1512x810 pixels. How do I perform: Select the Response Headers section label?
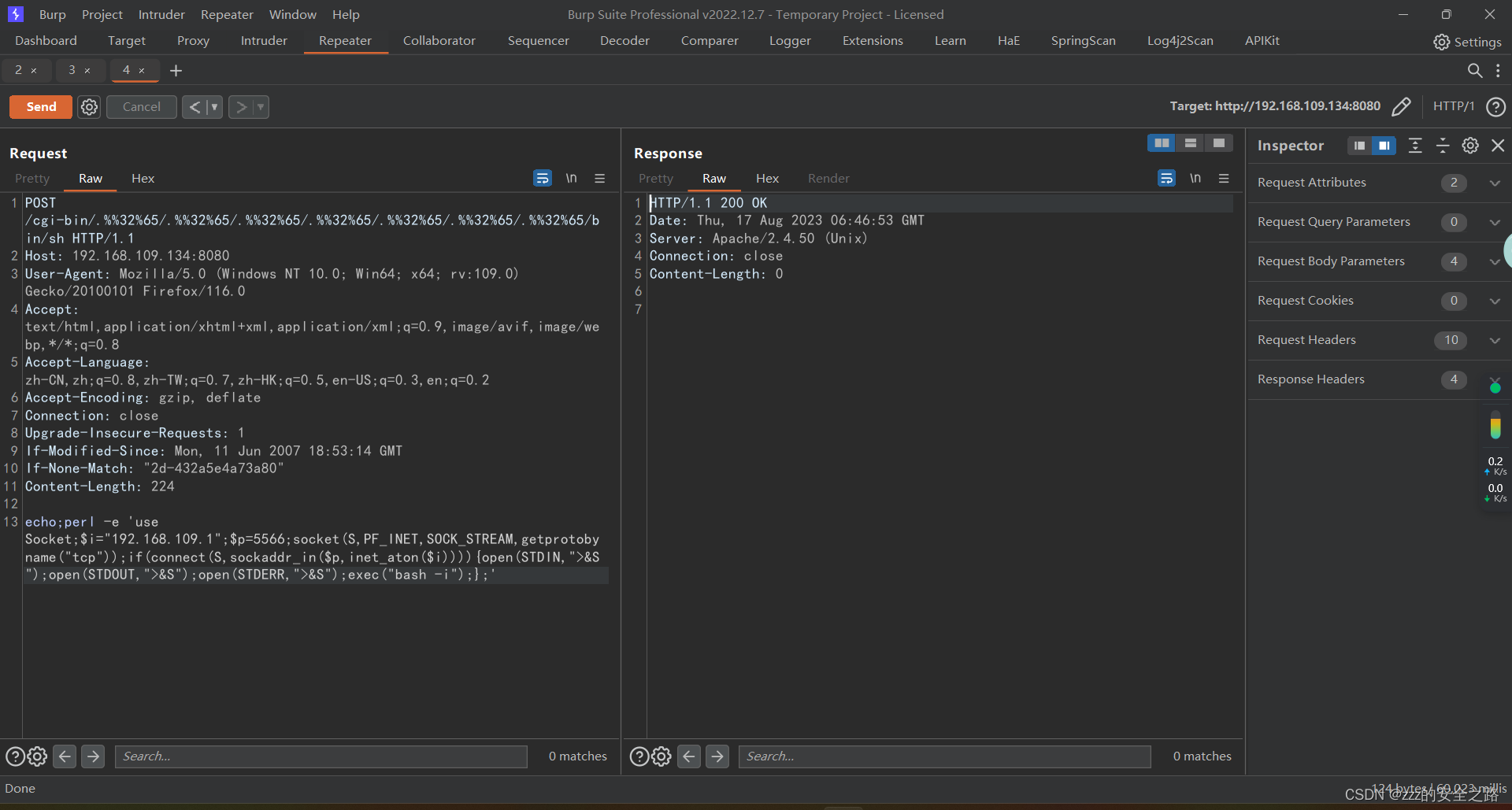(1310, 379)
